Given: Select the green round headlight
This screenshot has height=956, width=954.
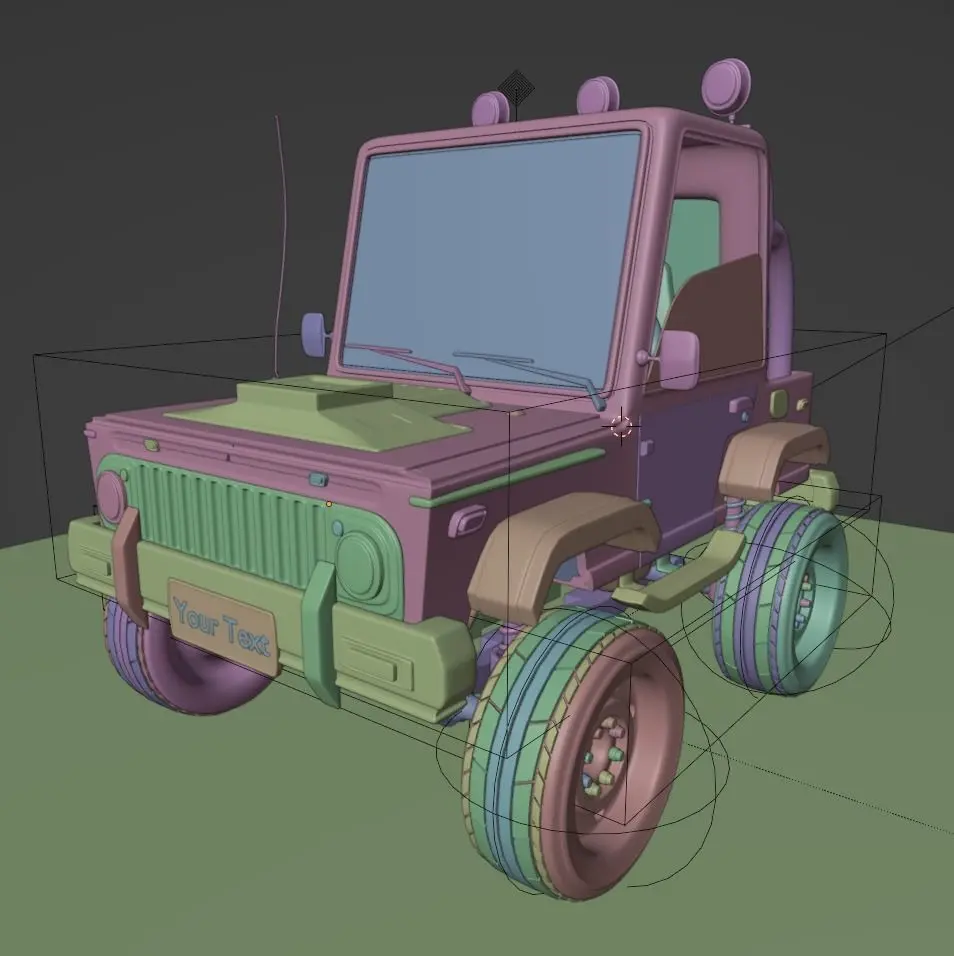Looking at the screenshot, I should [x=360, y=567].
